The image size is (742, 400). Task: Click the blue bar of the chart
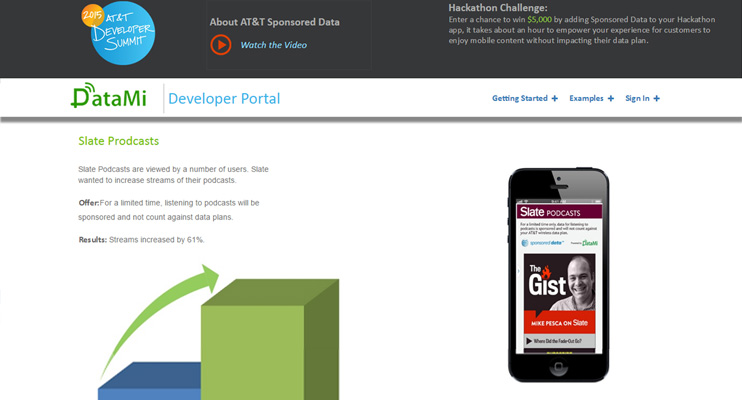pyautogui.click(x=149, y=381)
